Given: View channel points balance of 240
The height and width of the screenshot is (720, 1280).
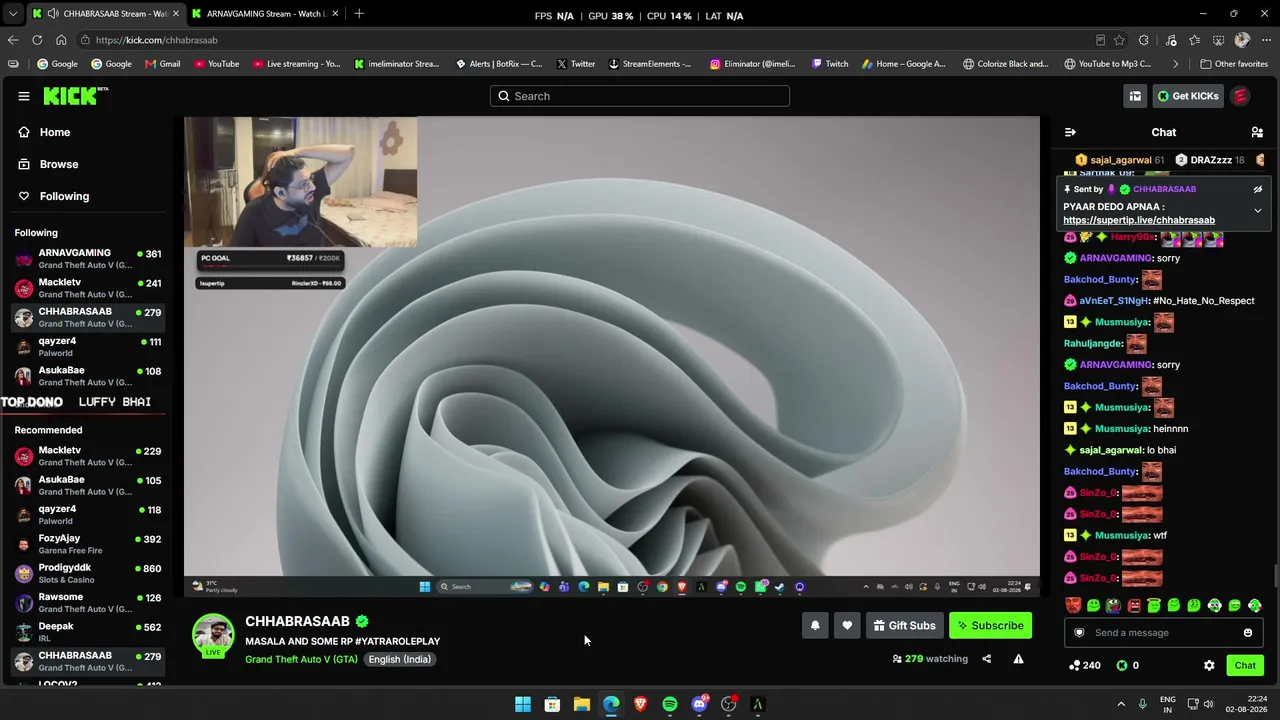Looking at the screenshot, I should 1085,666.
